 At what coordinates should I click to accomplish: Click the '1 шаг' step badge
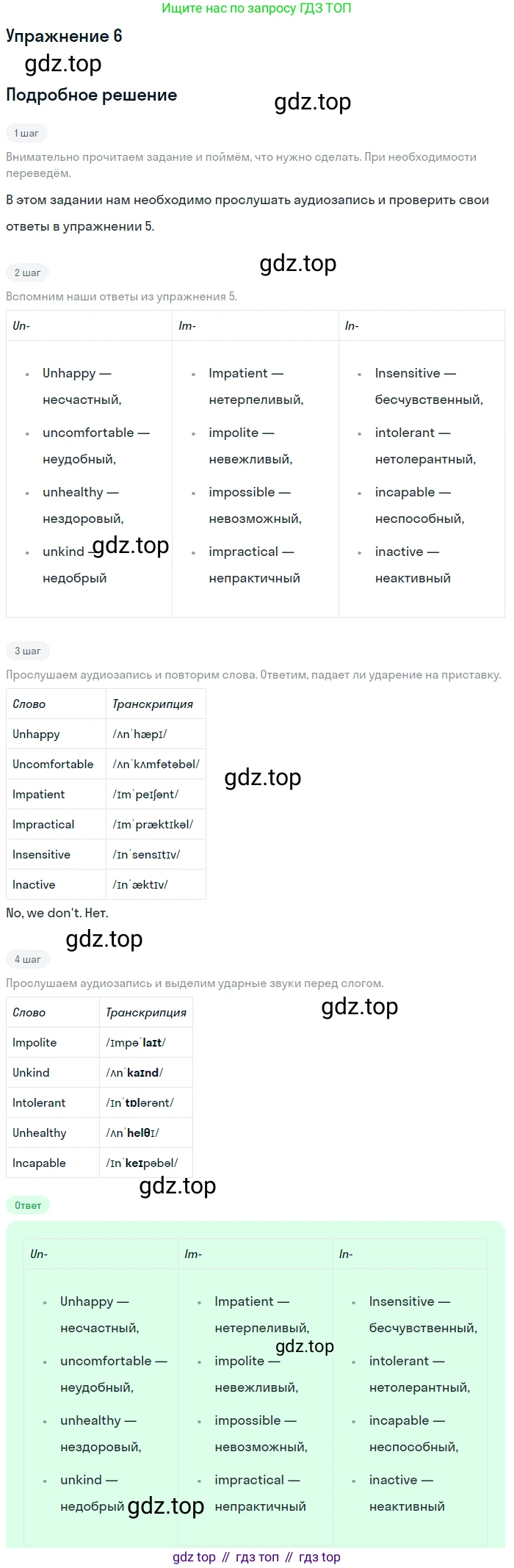click(x=26, y=134)
